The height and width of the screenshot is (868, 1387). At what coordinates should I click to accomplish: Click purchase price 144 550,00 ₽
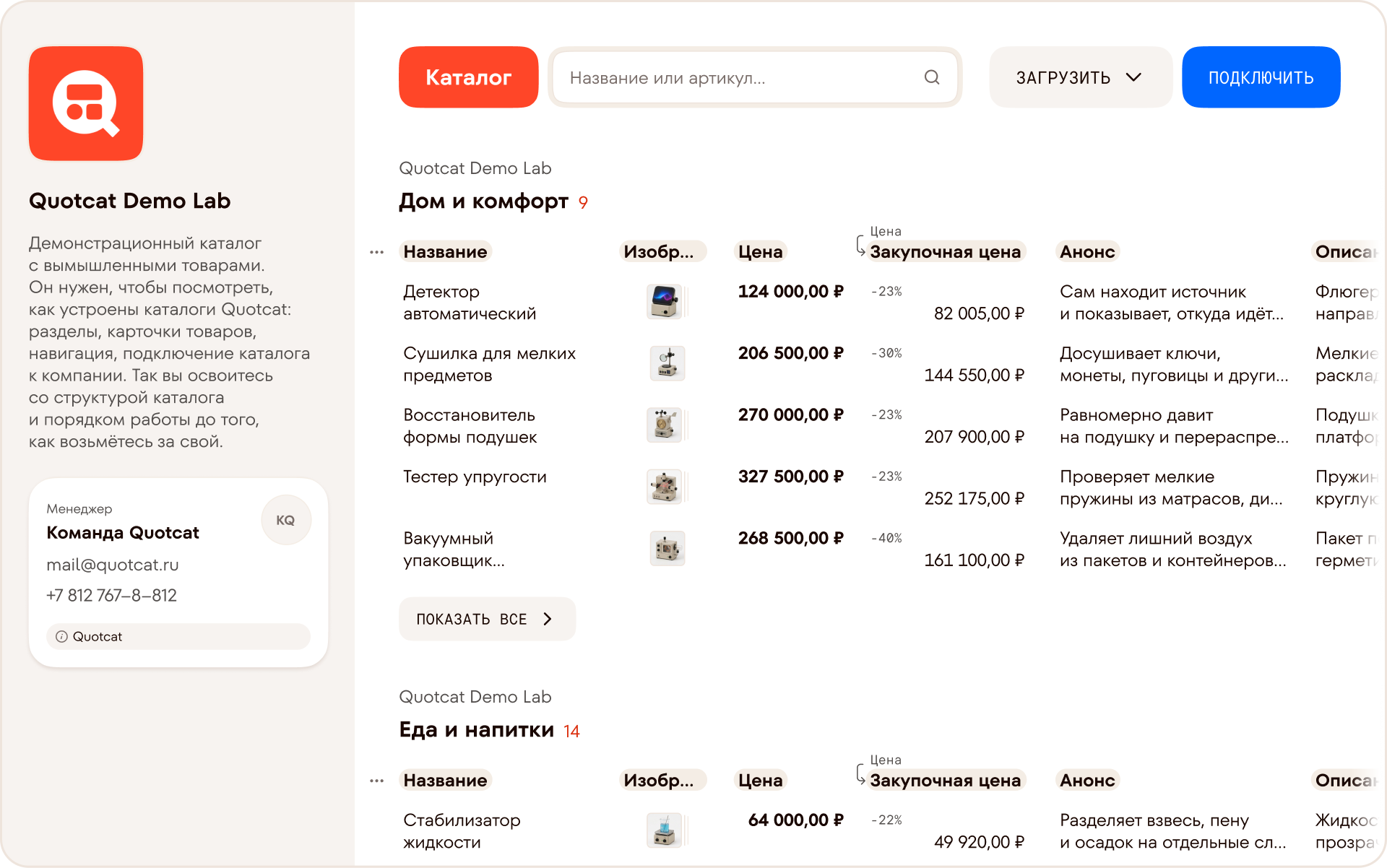(975, 375)
